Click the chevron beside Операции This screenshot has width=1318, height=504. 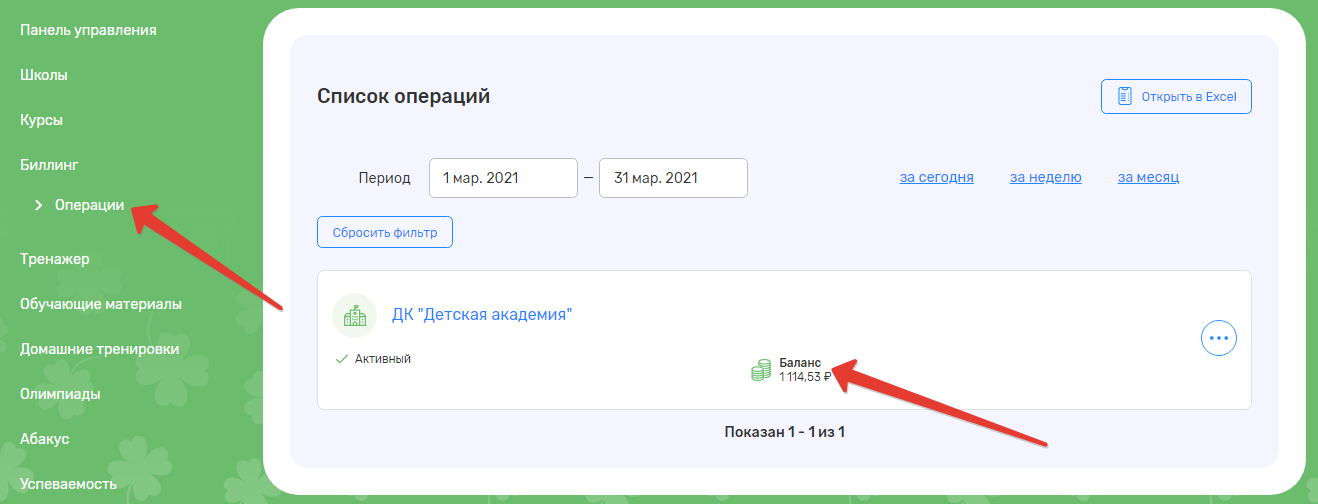click(x=39, y=205)
